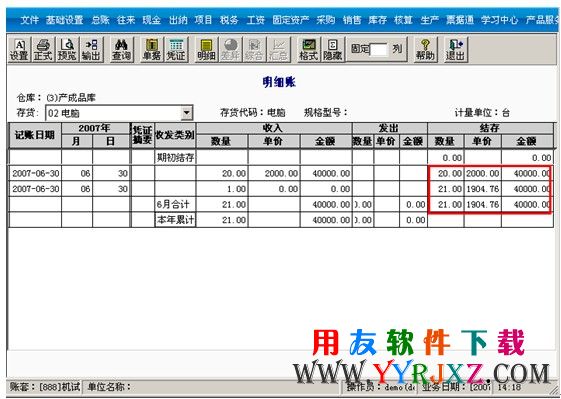Select the 收入 unit price 2000.00 cell

coord(274,173)
